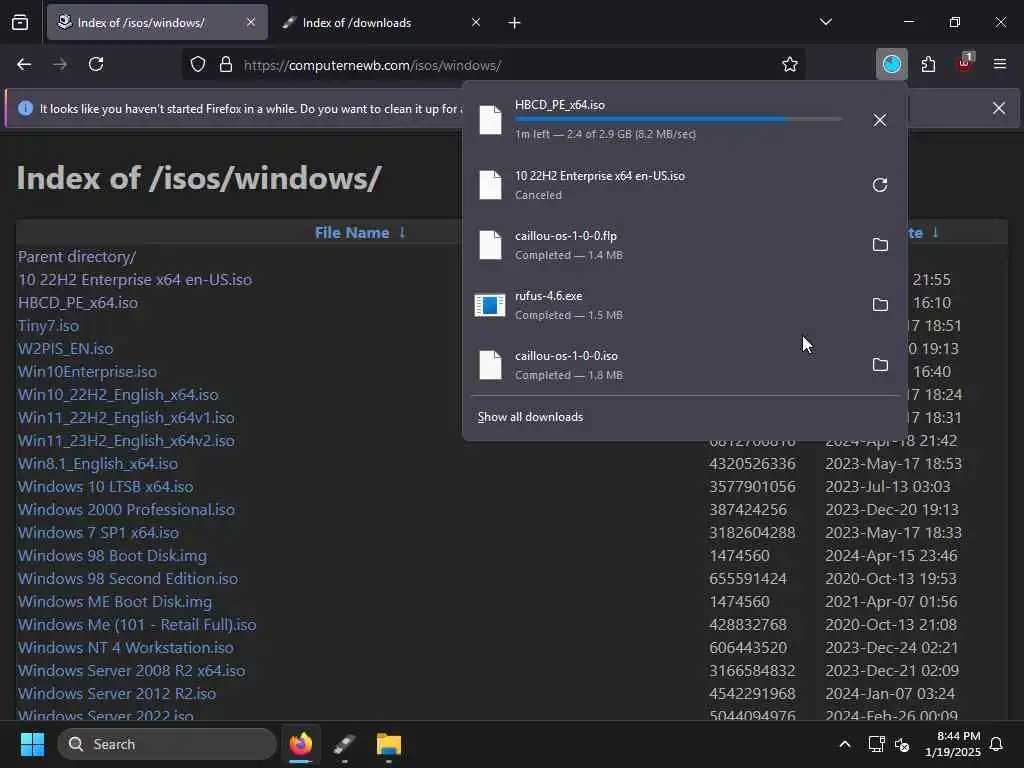Show caillou-os-1-0-0.flp in folder
This screenshot has width=1024, height=768.
pyautogui.click(x=880, y=245)
